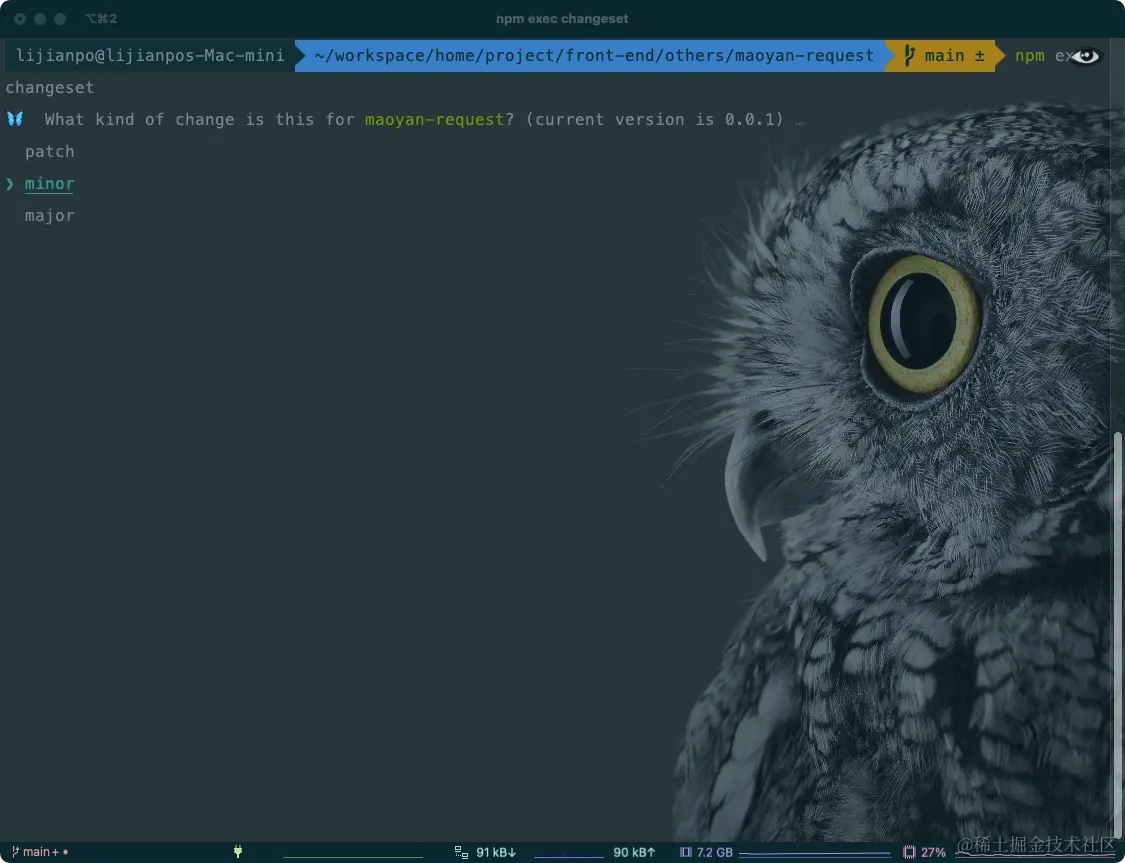Click the 7.2 GB memory reading
The width and height of the screenshot is (1125, 863).
point(715,852)
